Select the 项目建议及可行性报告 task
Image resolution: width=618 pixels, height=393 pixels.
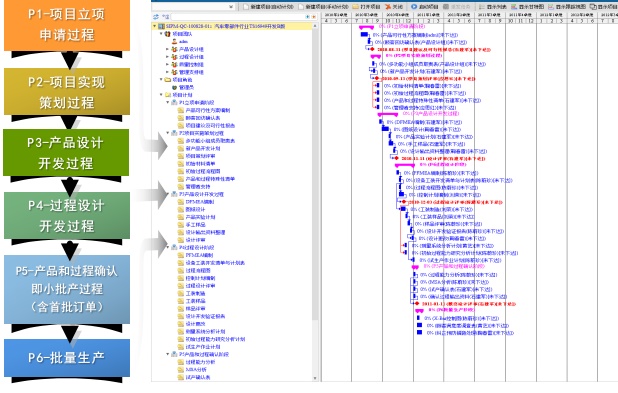(x=206, y=125)
